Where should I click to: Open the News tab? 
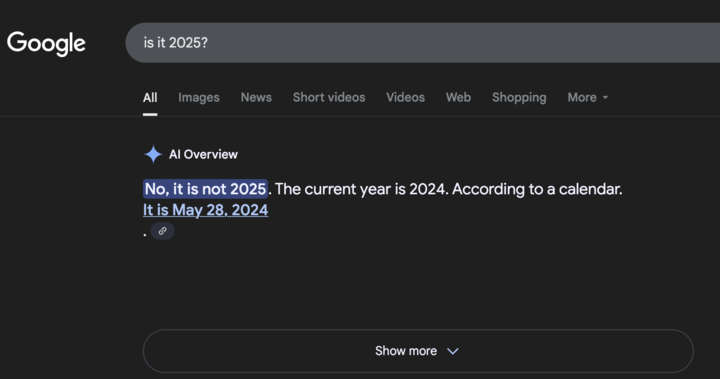coord(256,97)
